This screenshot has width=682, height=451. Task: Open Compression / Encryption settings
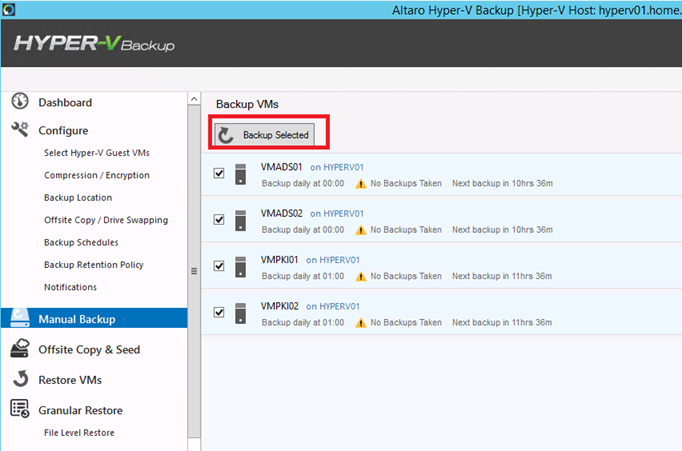click(x=97, y=175)
